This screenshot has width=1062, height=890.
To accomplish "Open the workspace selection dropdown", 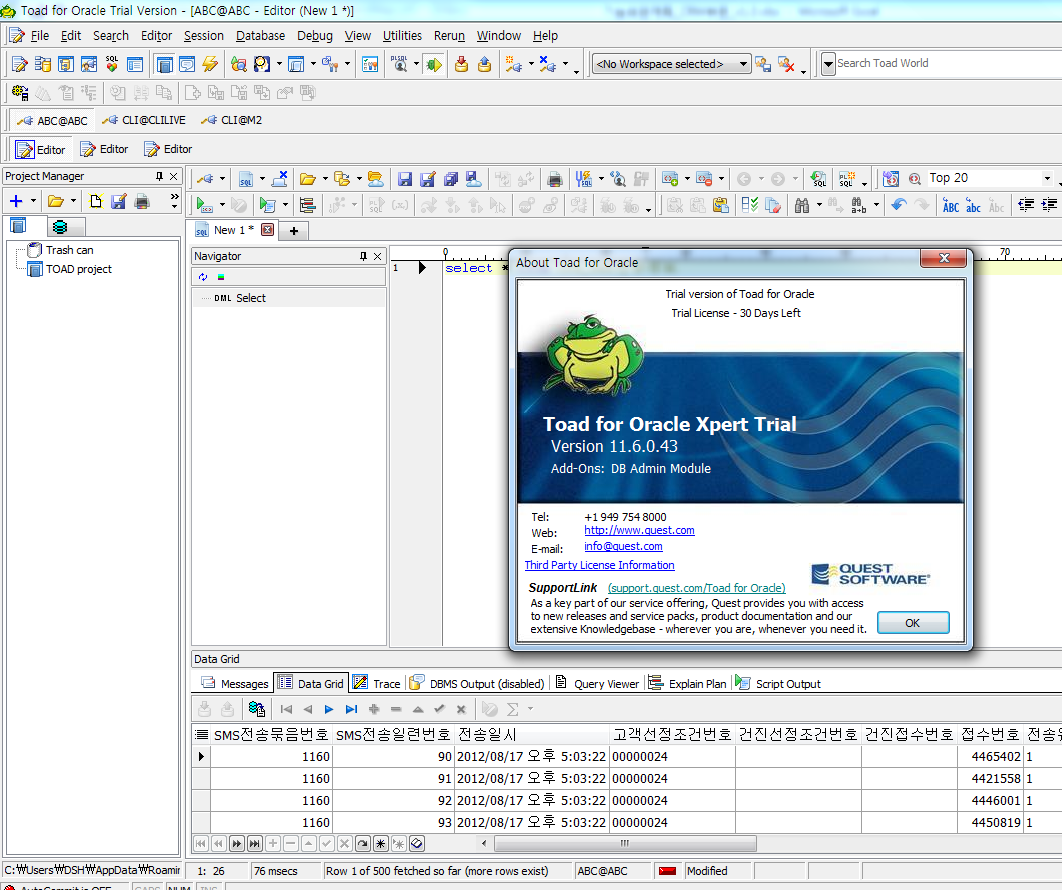I will 744,64.
